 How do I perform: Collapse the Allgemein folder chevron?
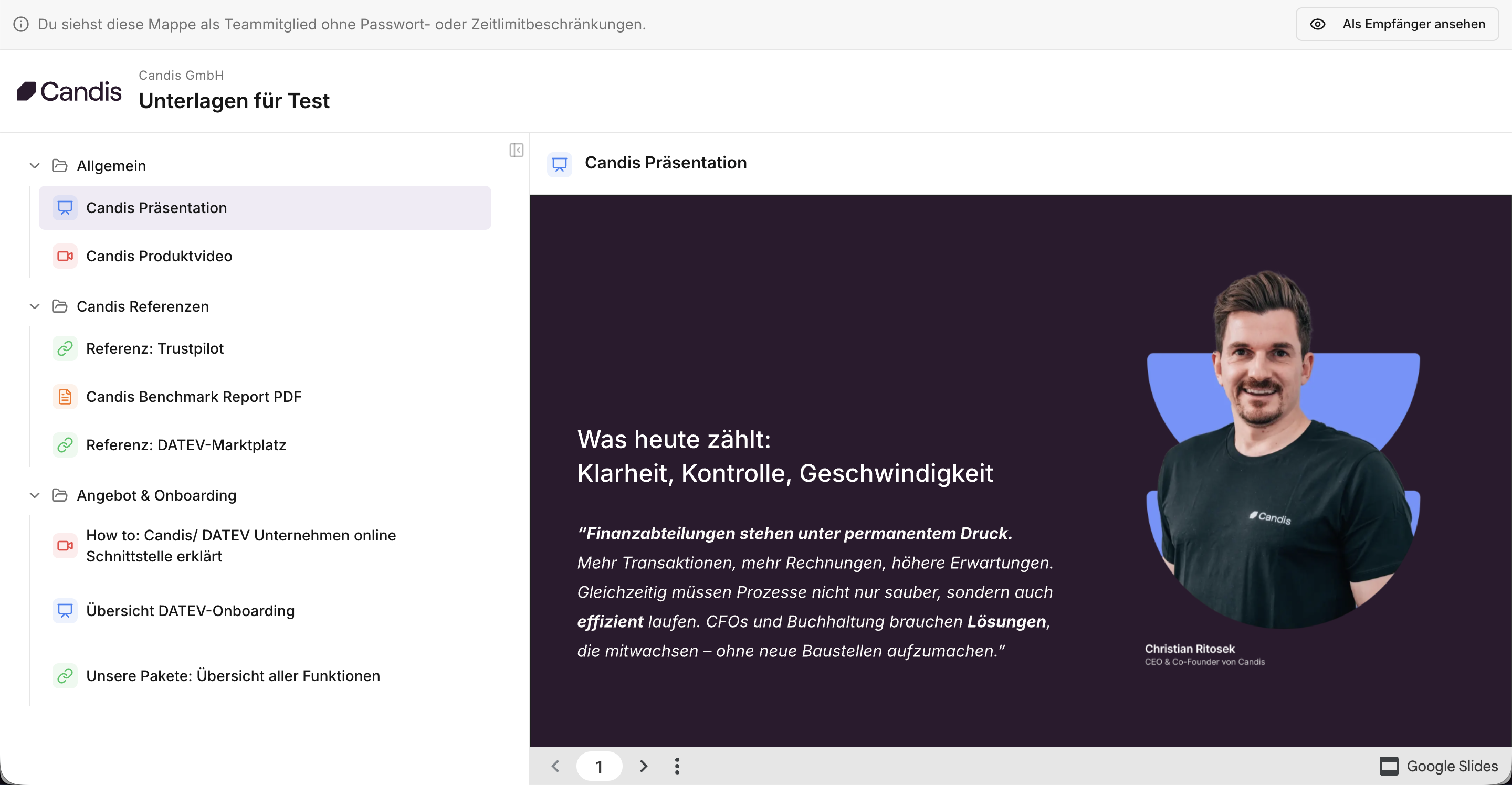coord(35,165)
